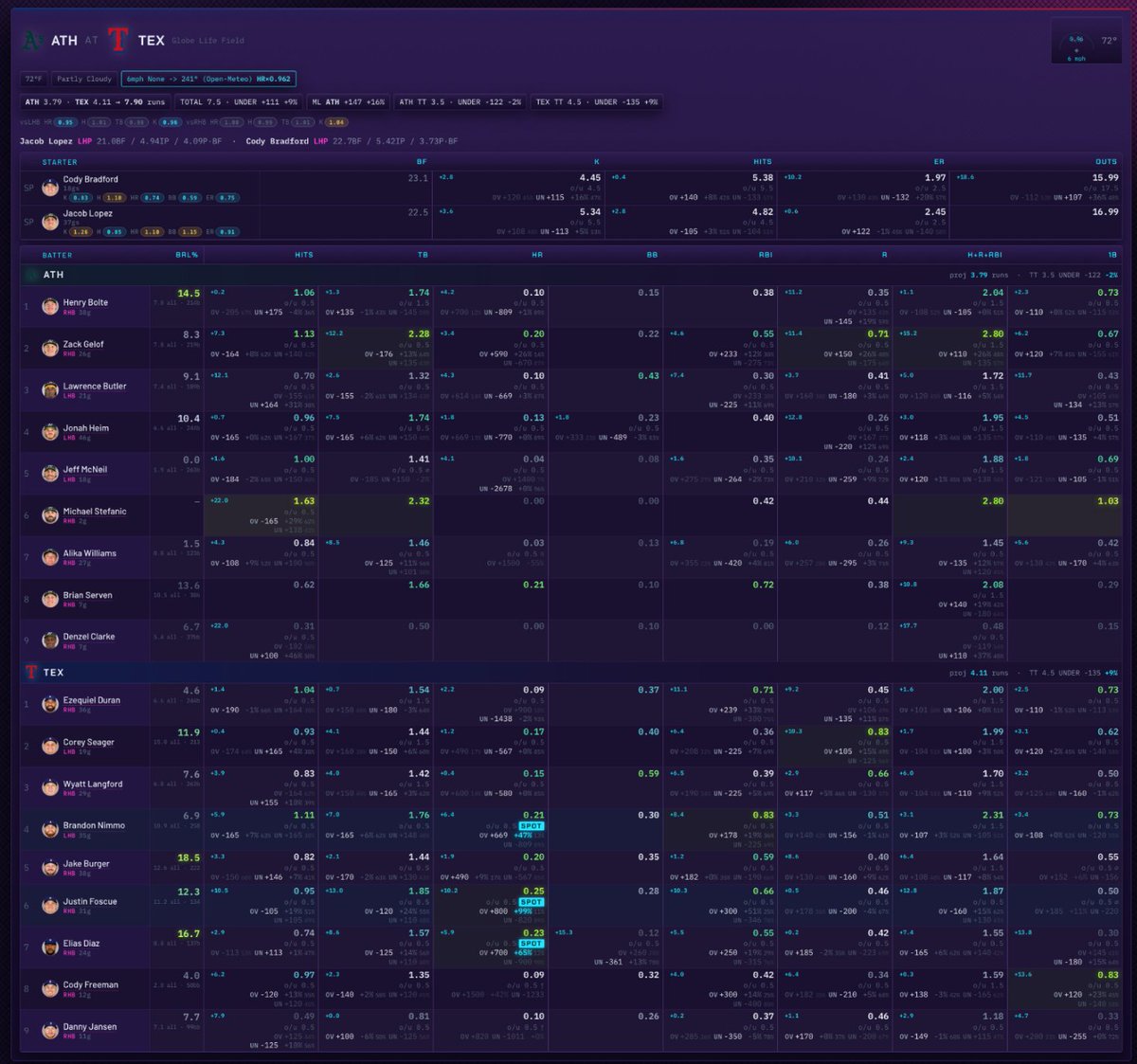Click Cody Bradford's 4.45 strikeout projection
Screen dimensions: 1137x1064
pos(590,177)
